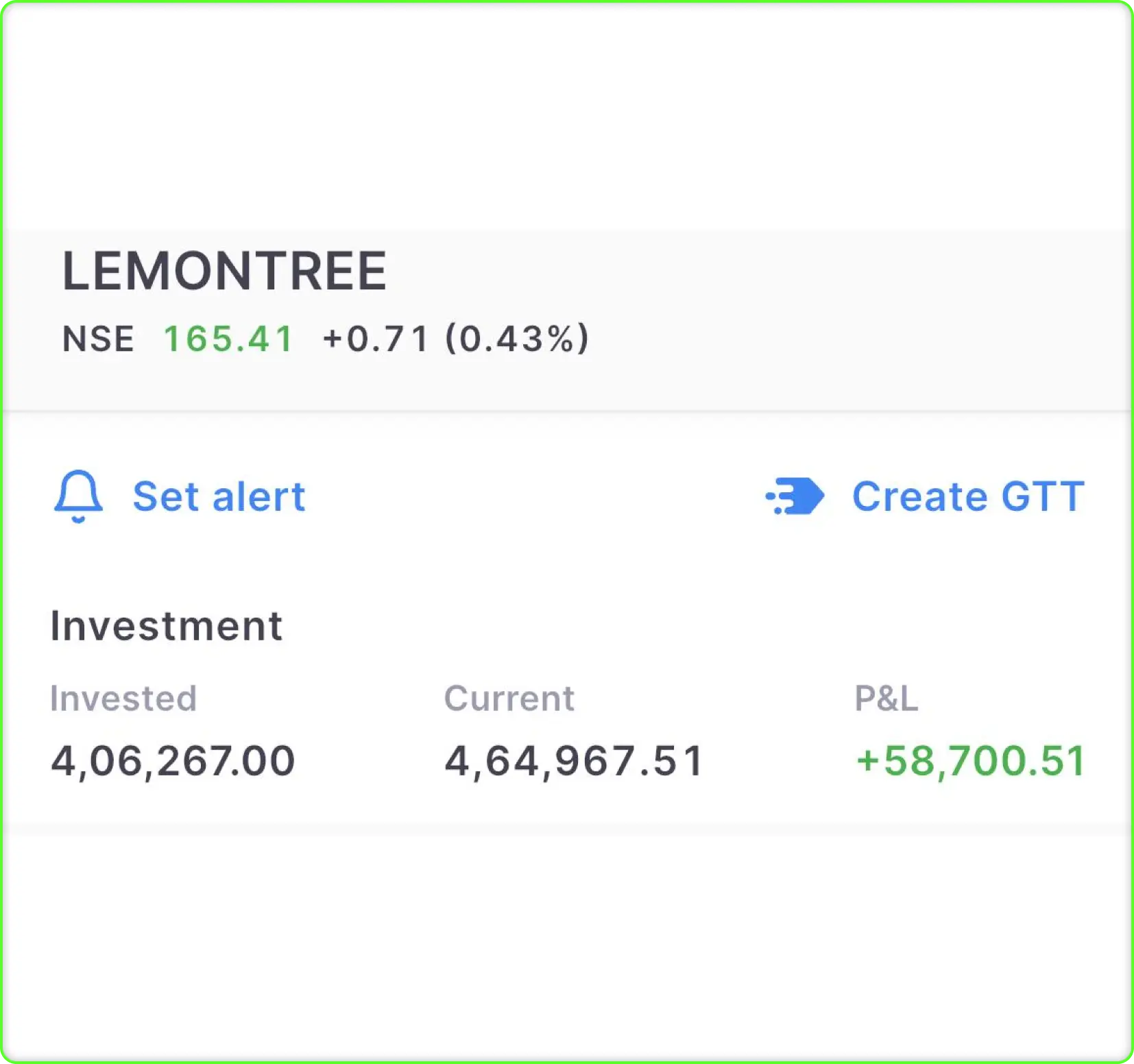Select the Investment section heading

[166, 626]
